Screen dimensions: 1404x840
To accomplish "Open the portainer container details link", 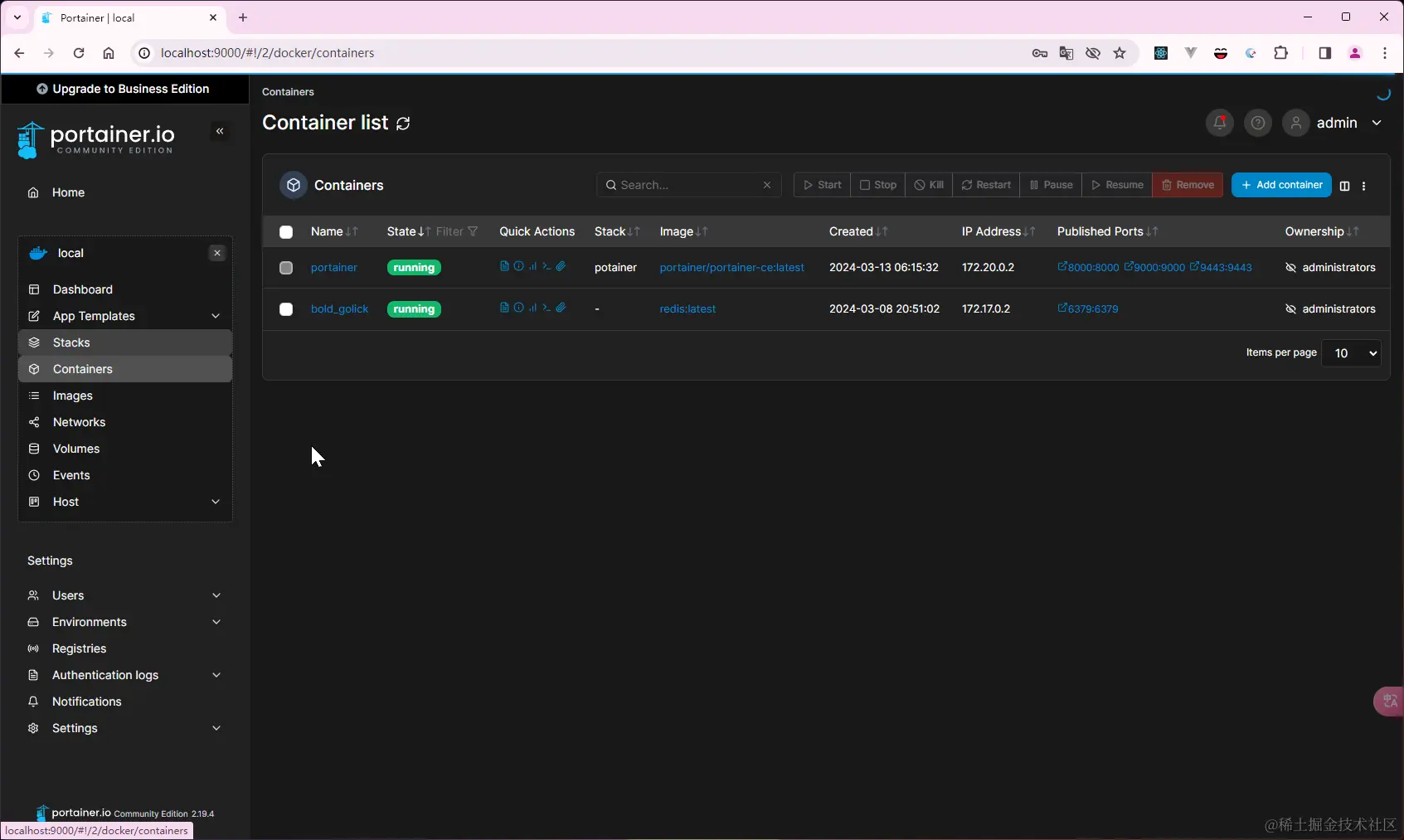I will [334, 268].
